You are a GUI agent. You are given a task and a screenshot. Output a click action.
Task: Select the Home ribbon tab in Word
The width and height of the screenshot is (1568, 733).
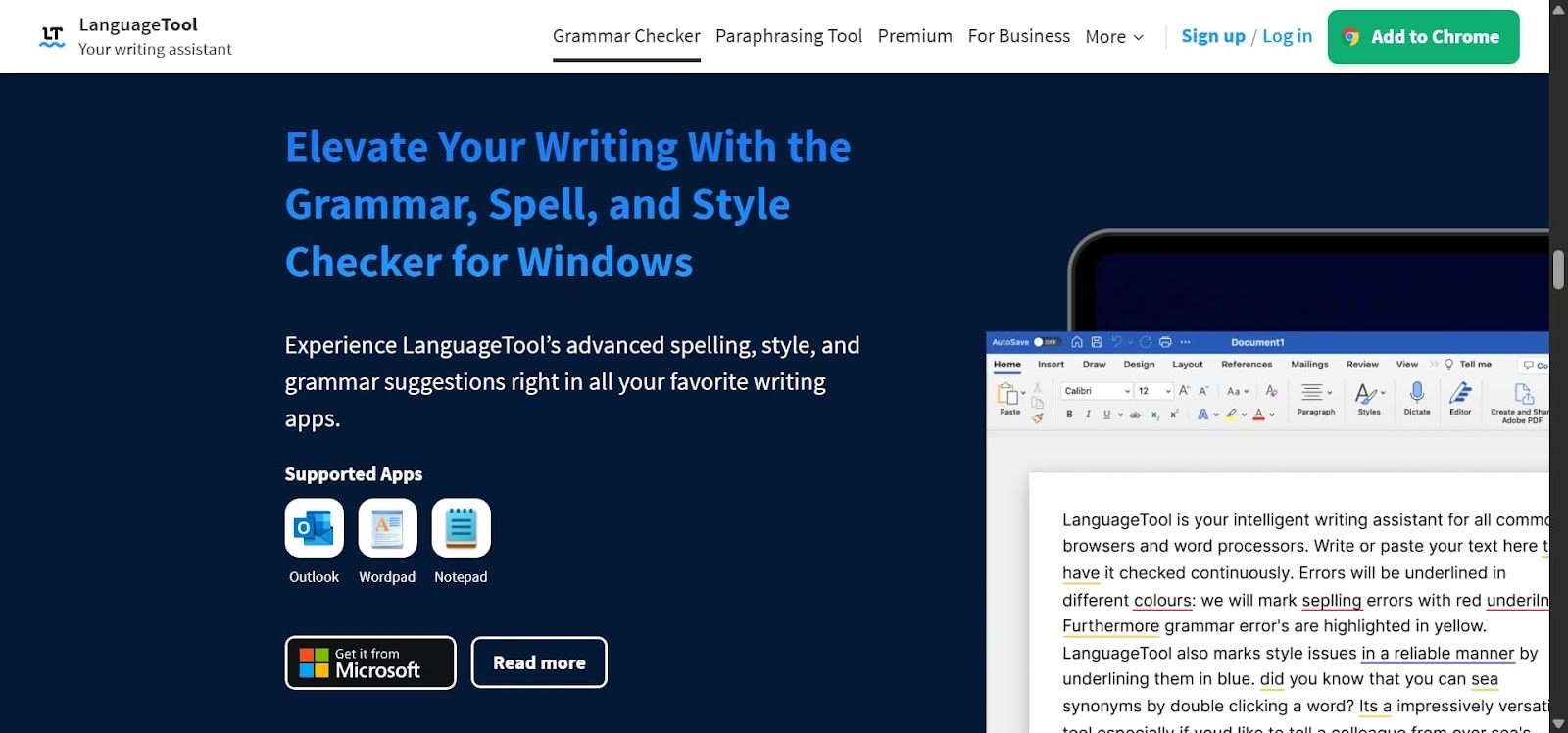1007,365
